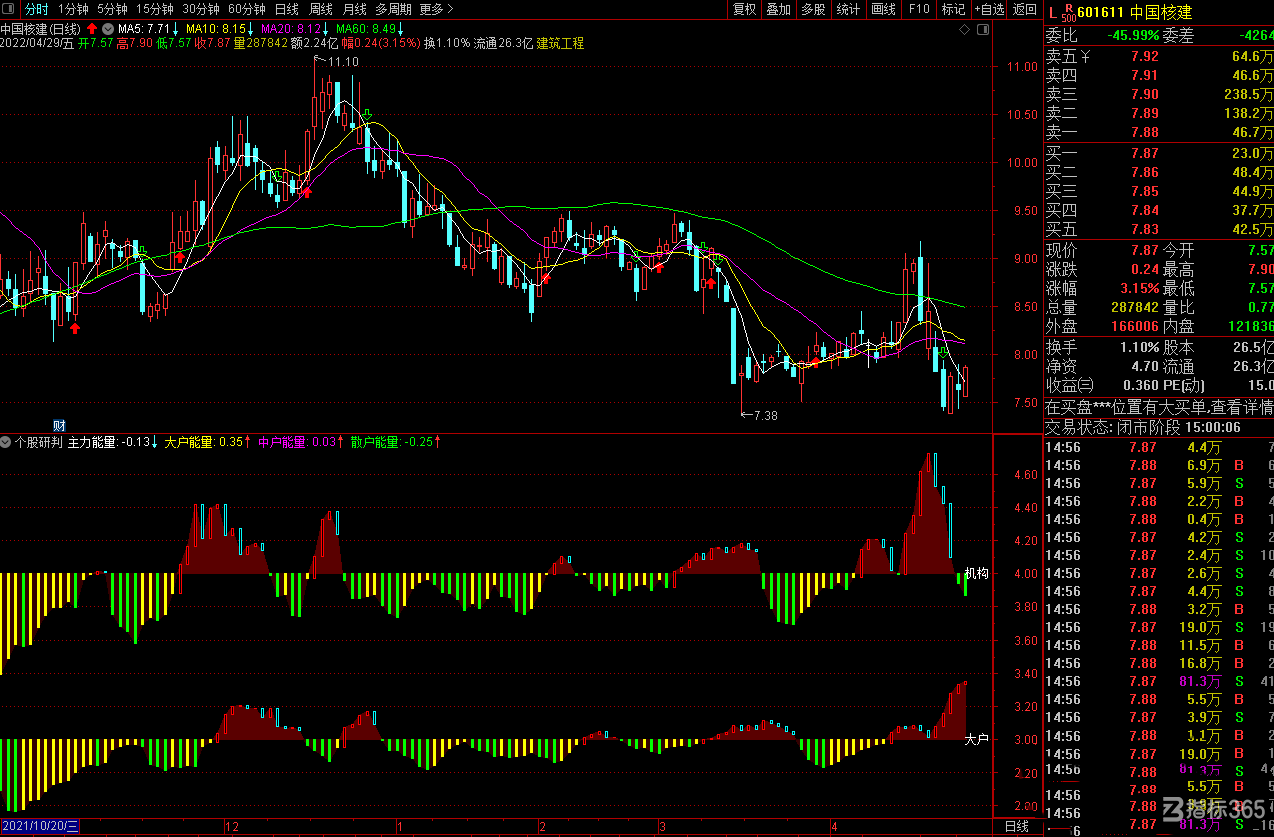Click the 叠加 overlay button
The width and height of the screenshot is (1274, 837).
[778, 9]
